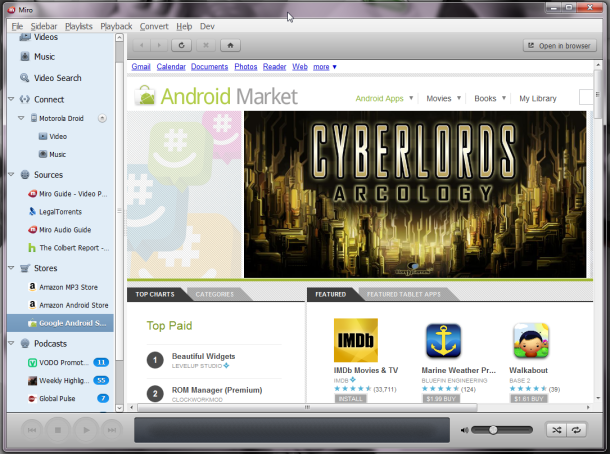Collapse the Sources section

click(10, 175)
